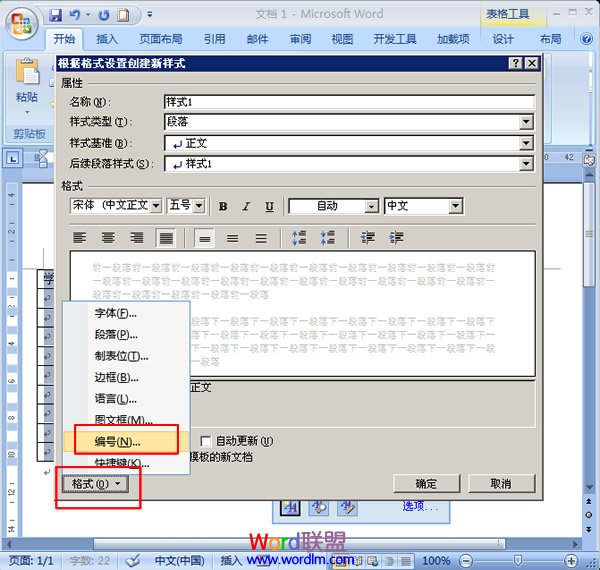600x570 pixels.
Task: Switch to 审阅 ribbon tab
Action: click(300, 39)
